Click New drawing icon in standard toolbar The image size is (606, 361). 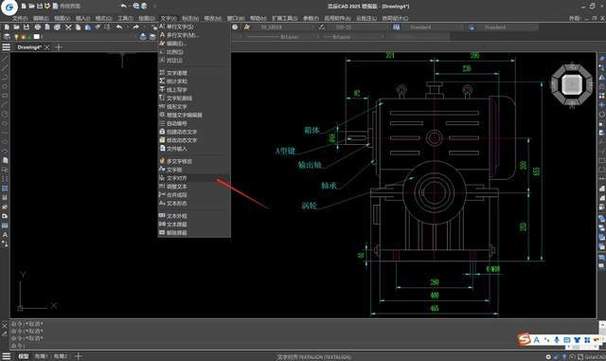pyautogui.click(x=7, y=27)
